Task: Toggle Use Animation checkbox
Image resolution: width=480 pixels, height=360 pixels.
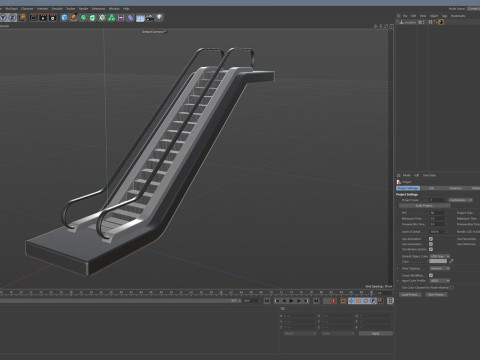Action: coord(431,239)
